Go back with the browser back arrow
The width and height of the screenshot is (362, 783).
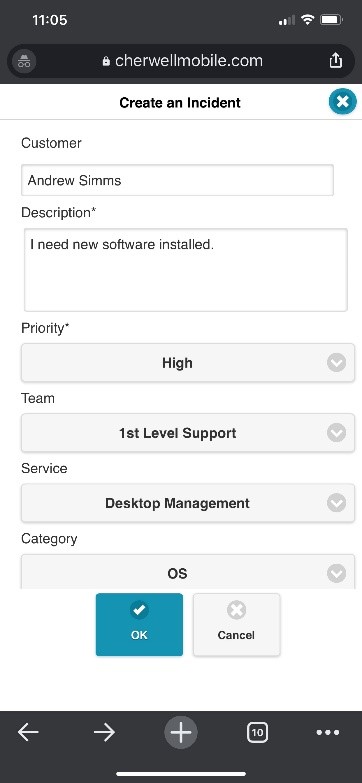28,732
